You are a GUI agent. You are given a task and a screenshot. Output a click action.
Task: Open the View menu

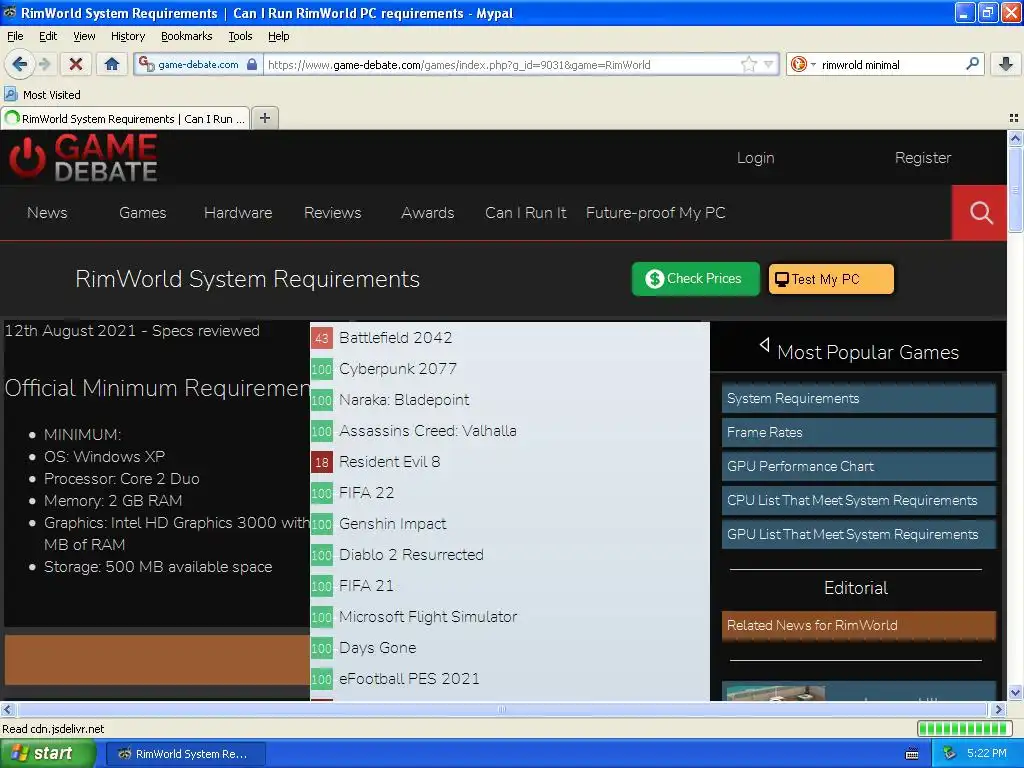click(84, 36)
